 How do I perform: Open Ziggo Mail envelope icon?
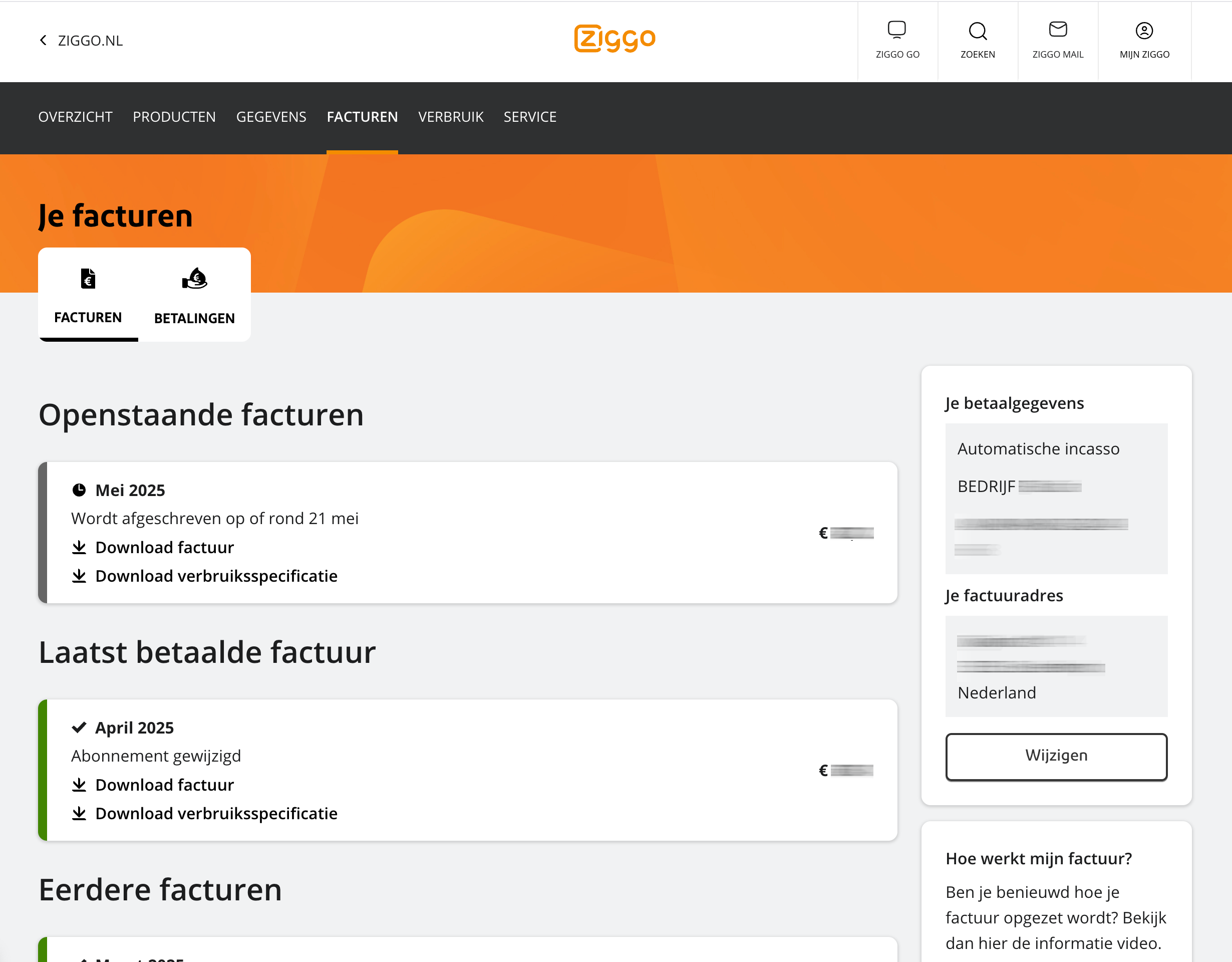[x=1058, y=30]
